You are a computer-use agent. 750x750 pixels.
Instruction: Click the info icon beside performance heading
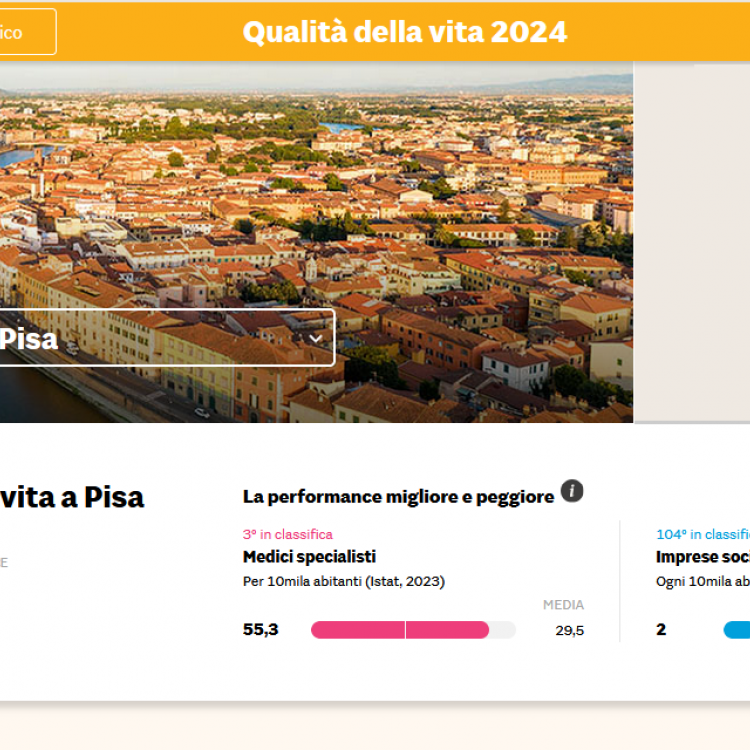(572, 491)
